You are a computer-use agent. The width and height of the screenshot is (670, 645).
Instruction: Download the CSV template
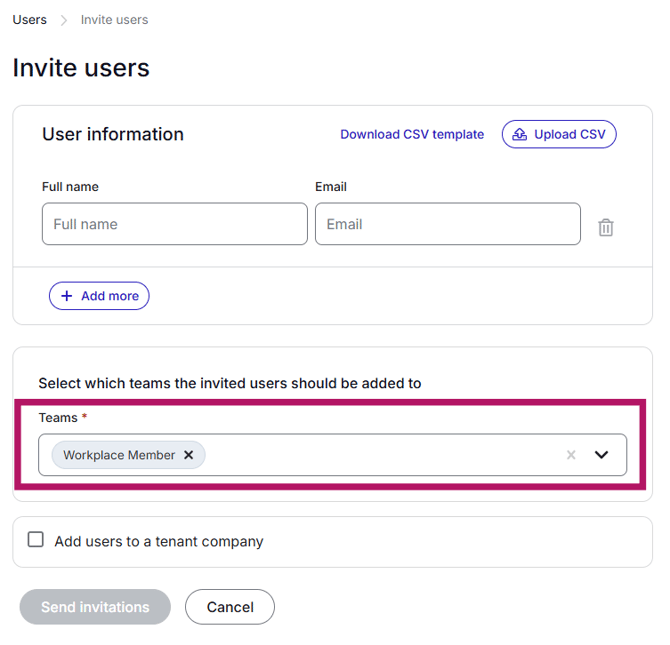pyautogui.click(x=412, y=134)
